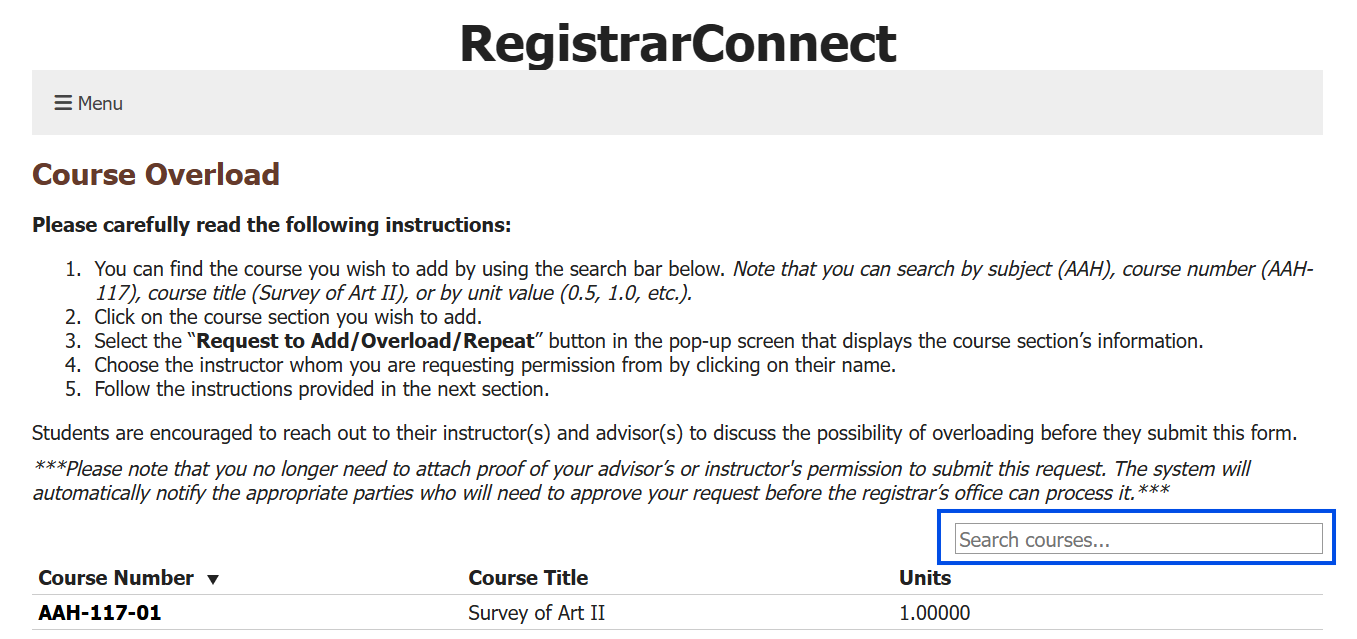Click the Survey of Art II title cell
The height and width of the screenshot is (639, 1357).
pos(536,613)
